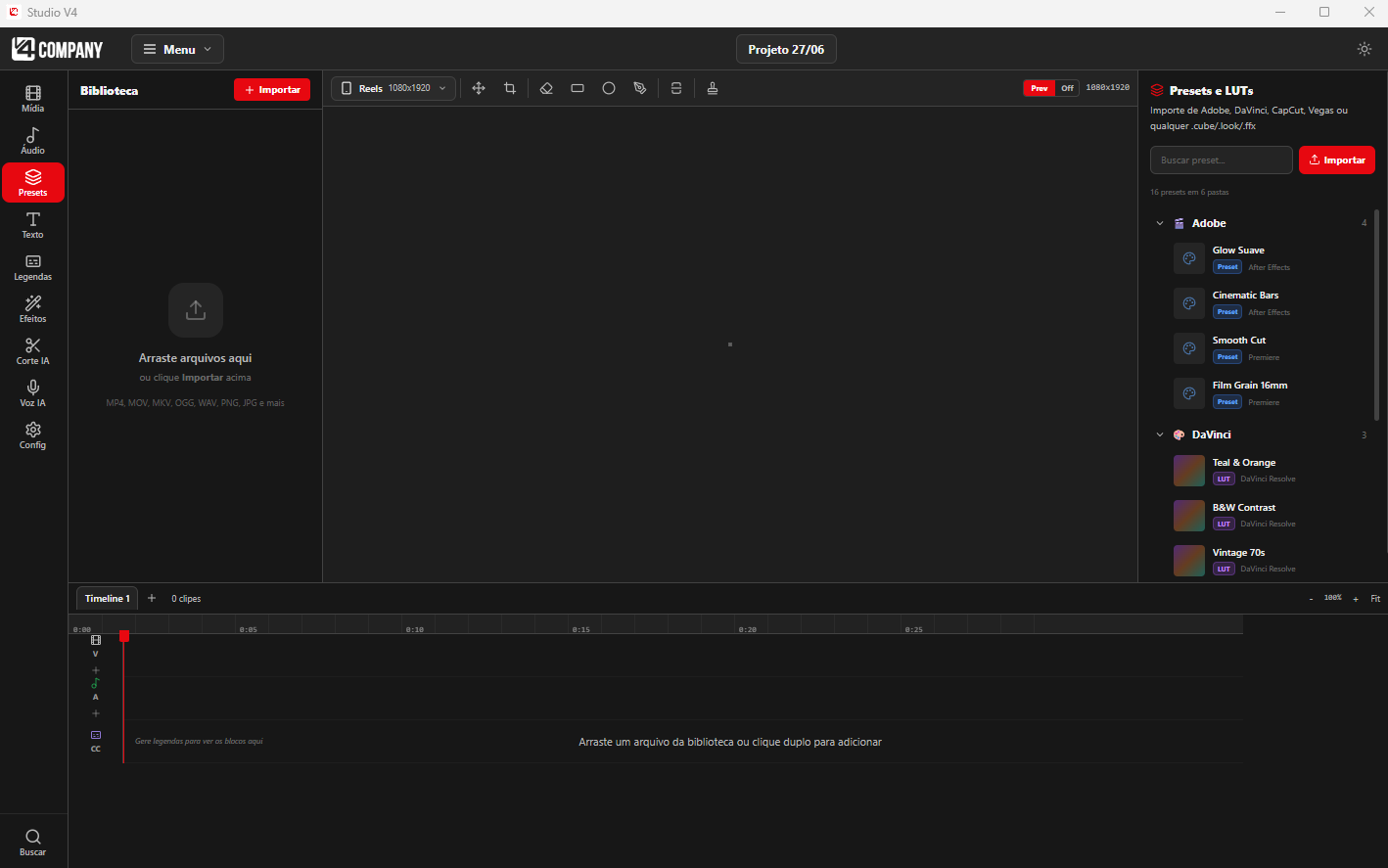Open the Reels 1080x1920 format dropdown

pos(393,88)
